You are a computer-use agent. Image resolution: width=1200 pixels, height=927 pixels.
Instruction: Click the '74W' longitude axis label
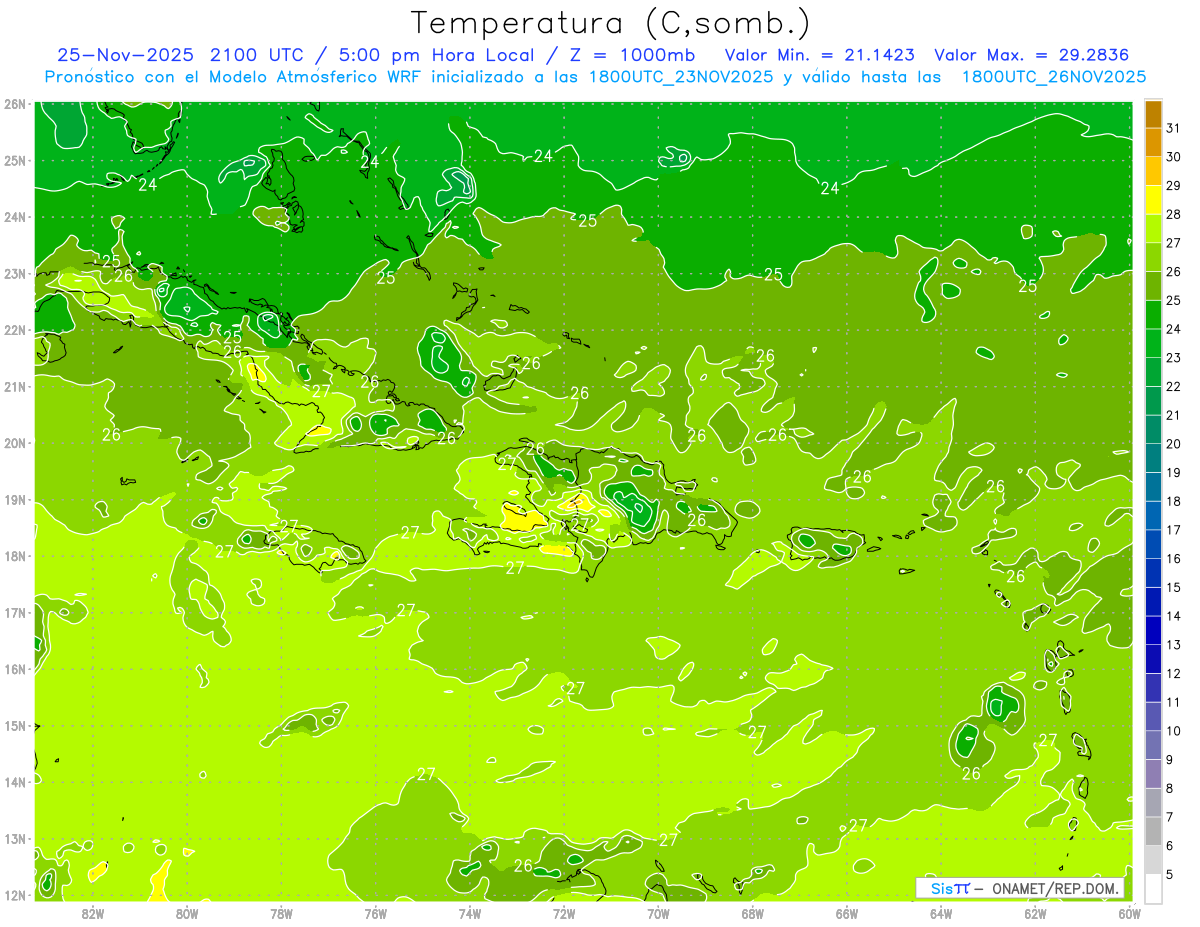pyautogui.click(x=469, y=913)
